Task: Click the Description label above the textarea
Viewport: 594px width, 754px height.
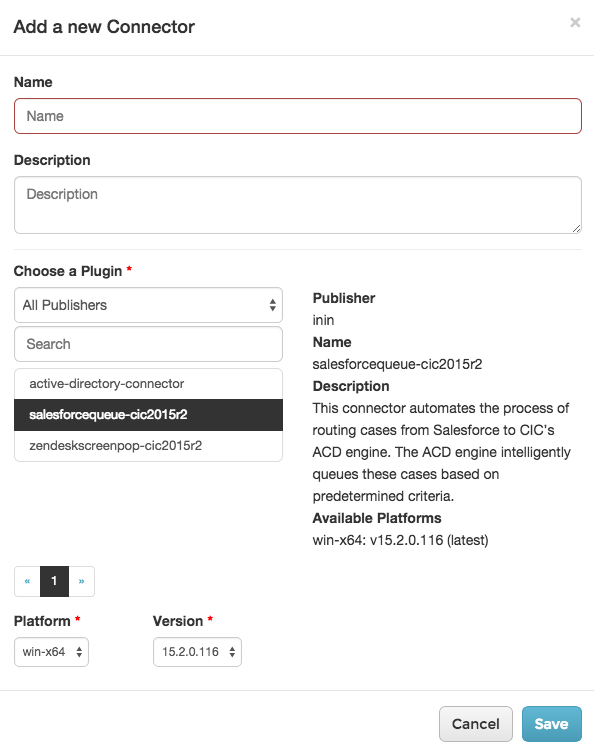Action: (52, 160)
